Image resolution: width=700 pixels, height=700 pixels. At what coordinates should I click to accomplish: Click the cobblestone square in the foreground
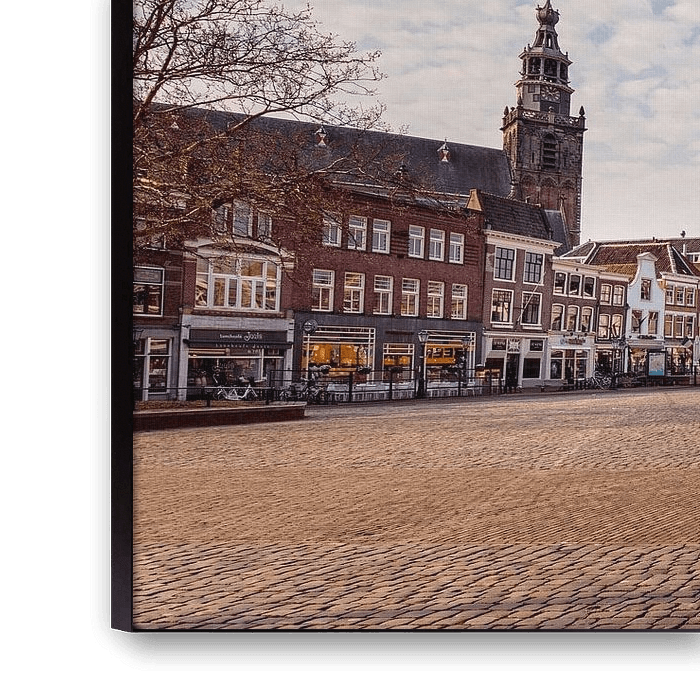click(x=420, y=520)
